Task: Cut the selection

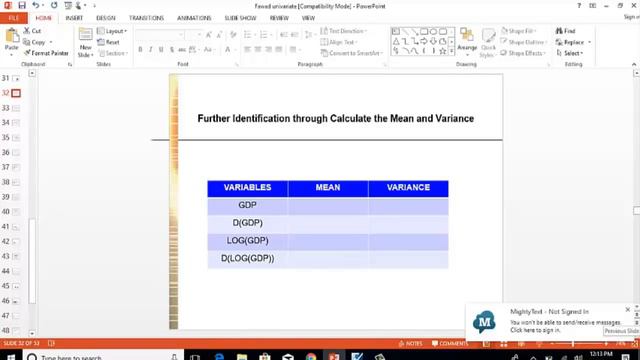Action: click(32, 31)
